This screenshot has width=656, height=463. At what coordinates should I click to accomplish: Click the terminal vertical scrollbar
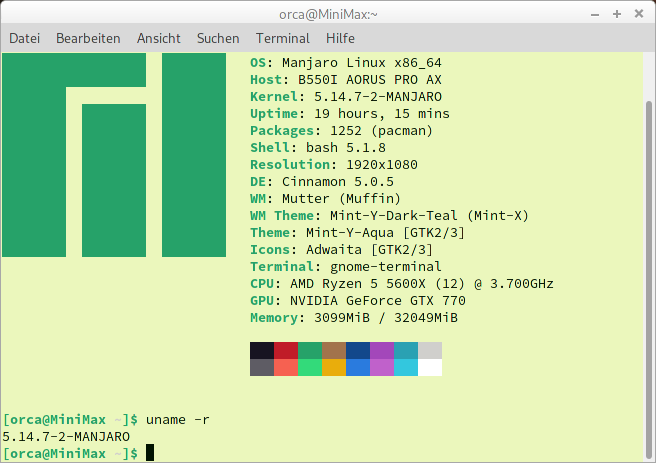[x=649, y=279]
